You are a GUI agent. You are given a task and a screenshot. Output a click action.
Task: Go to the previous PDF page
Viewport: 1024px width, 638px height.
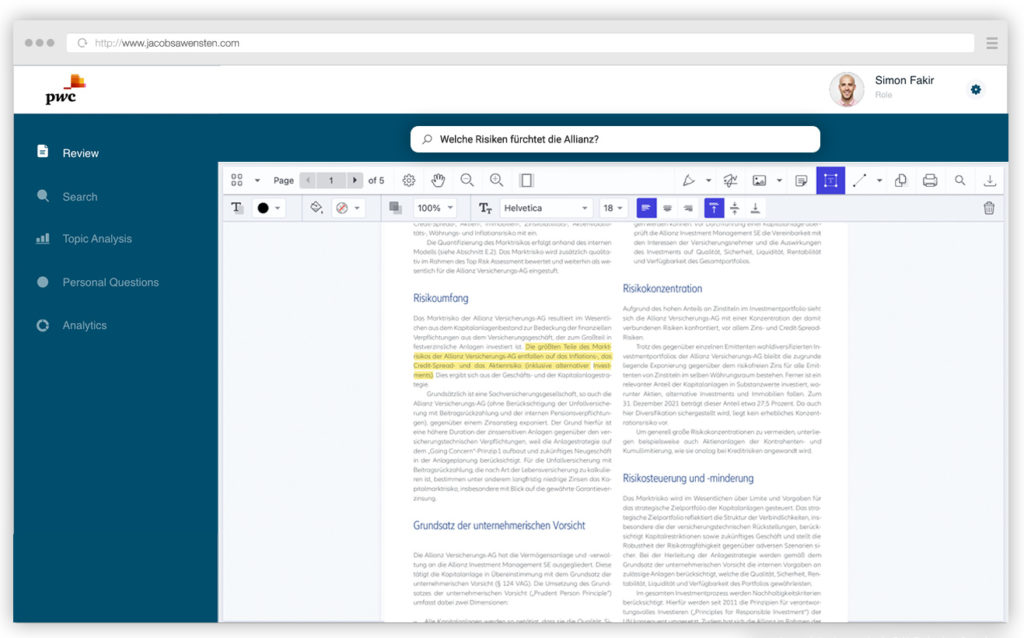308,180
